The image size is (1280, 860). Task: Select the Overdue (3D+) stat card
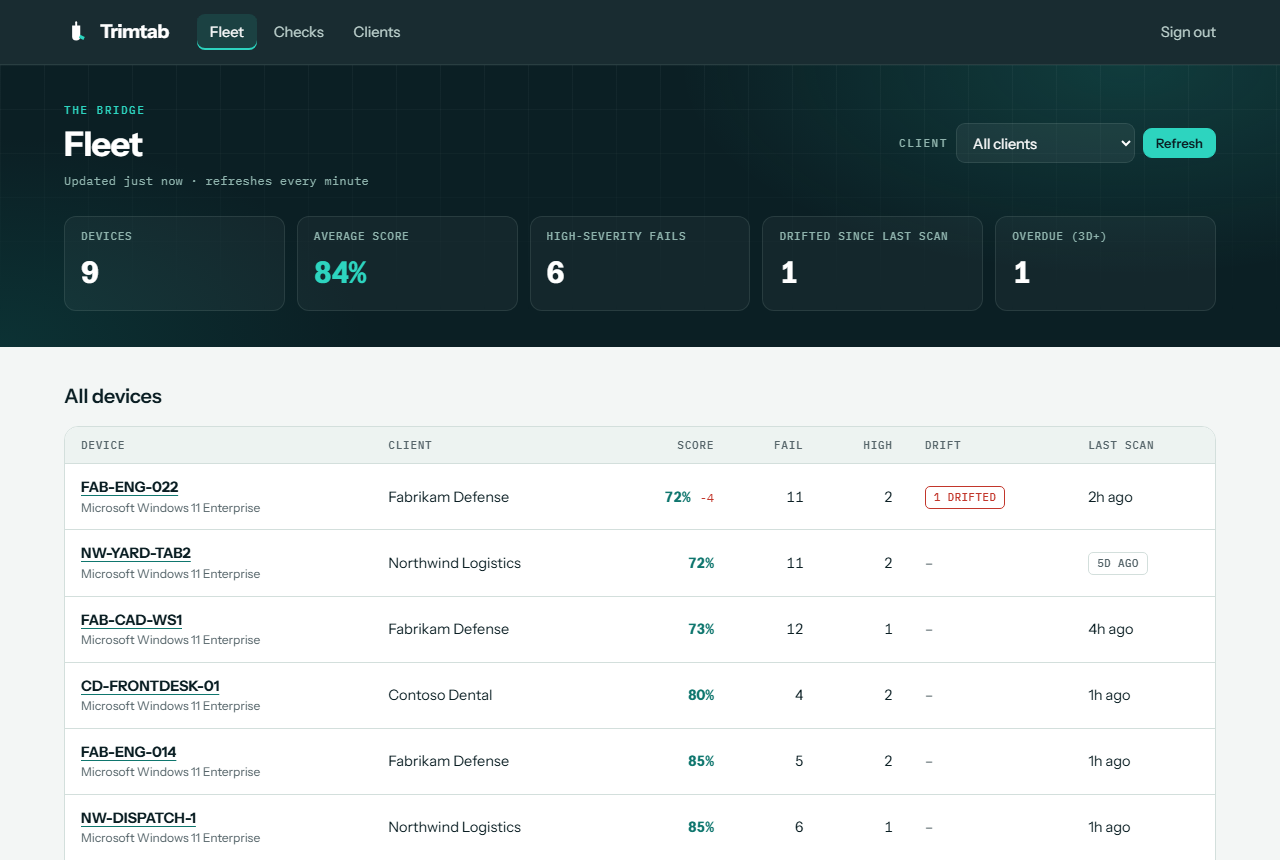coord(1105,264)
